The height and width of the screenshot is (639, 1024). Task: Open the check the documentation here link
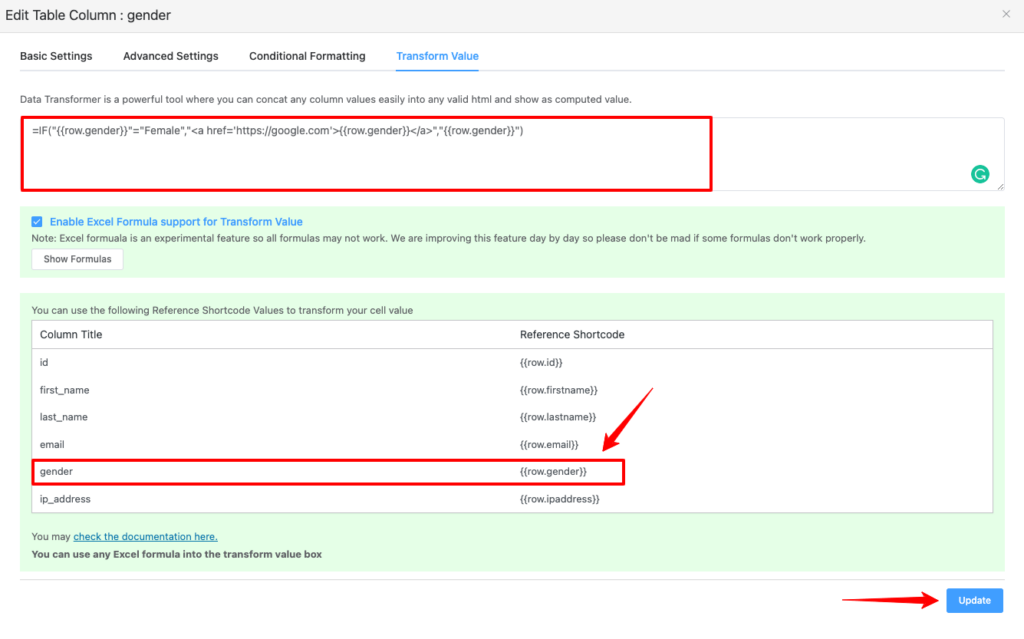145,537
